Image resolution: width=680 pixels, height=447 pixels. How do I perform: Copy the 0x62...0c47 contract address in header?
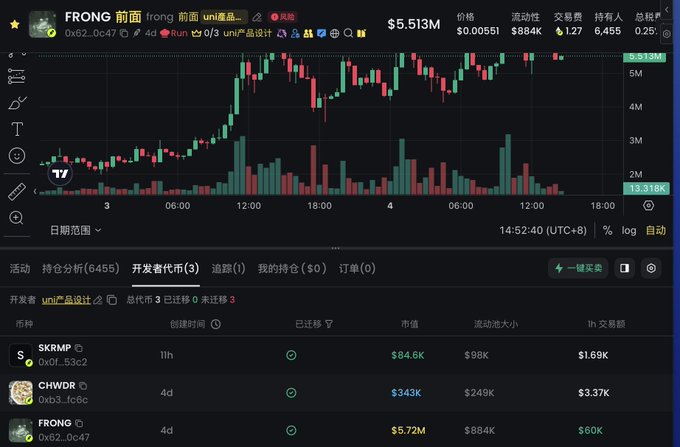[x=124, y=33]
